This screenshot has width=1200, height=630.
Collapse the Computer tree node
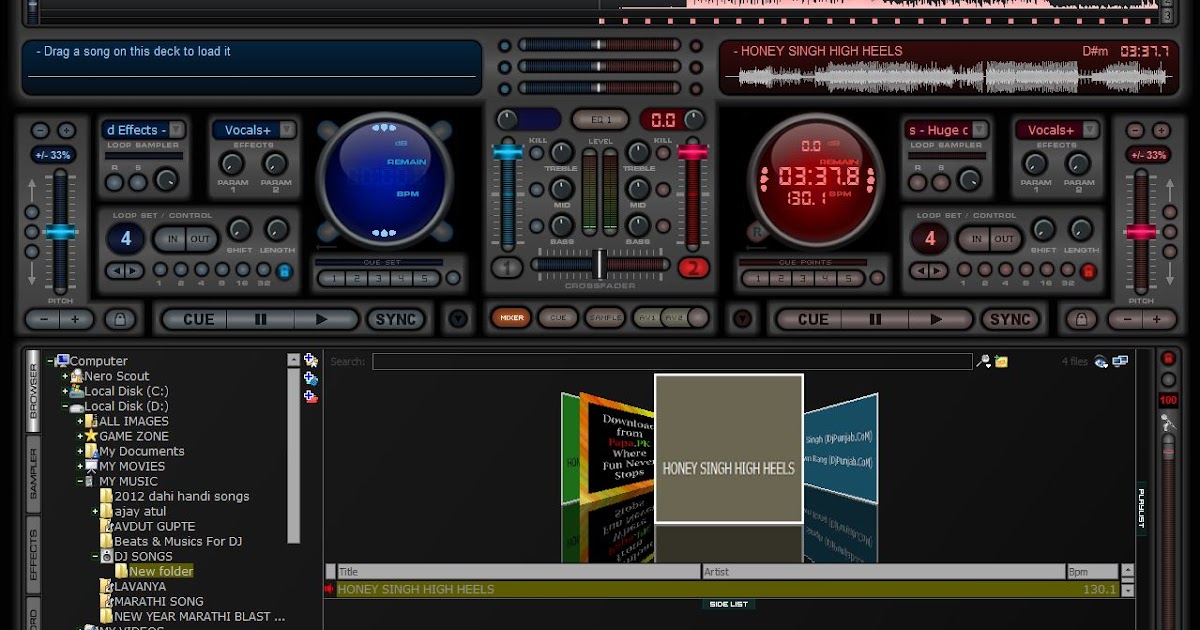coord(50,361)
